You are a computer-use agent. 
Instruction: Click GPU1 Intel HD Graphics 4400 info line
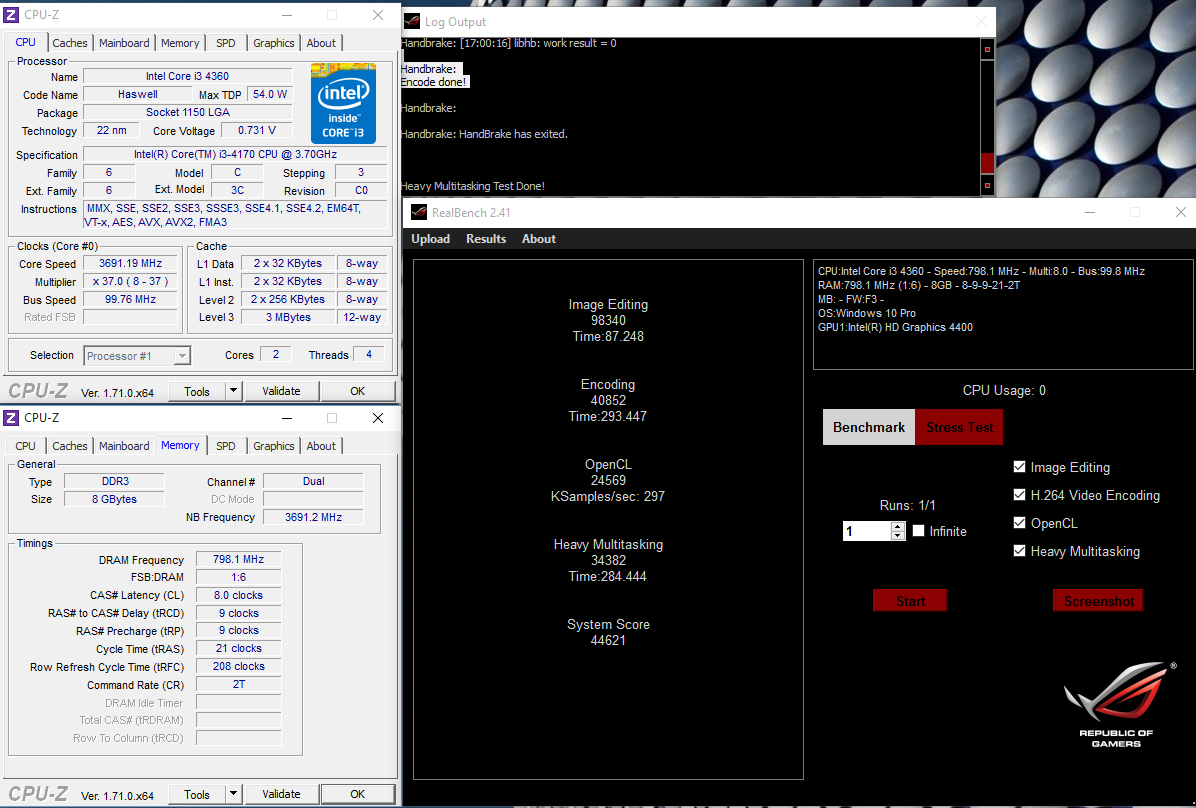895,327
